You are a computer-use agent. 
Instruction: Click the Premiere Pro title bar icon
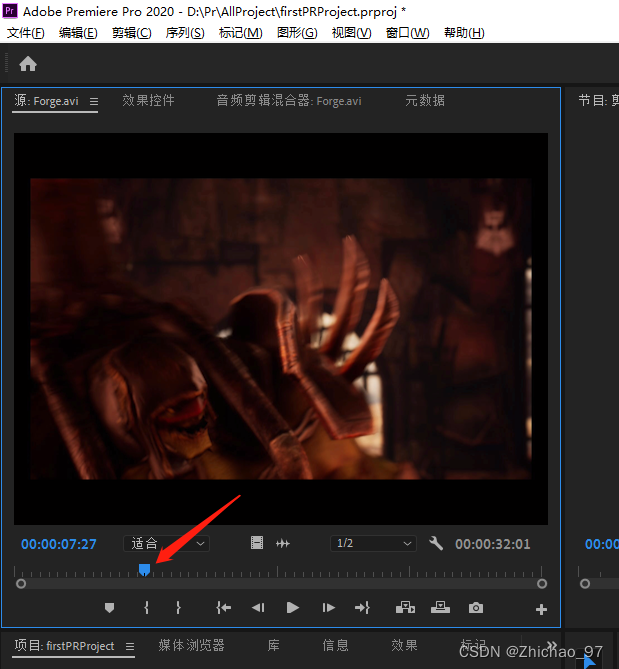coord(10,11)
